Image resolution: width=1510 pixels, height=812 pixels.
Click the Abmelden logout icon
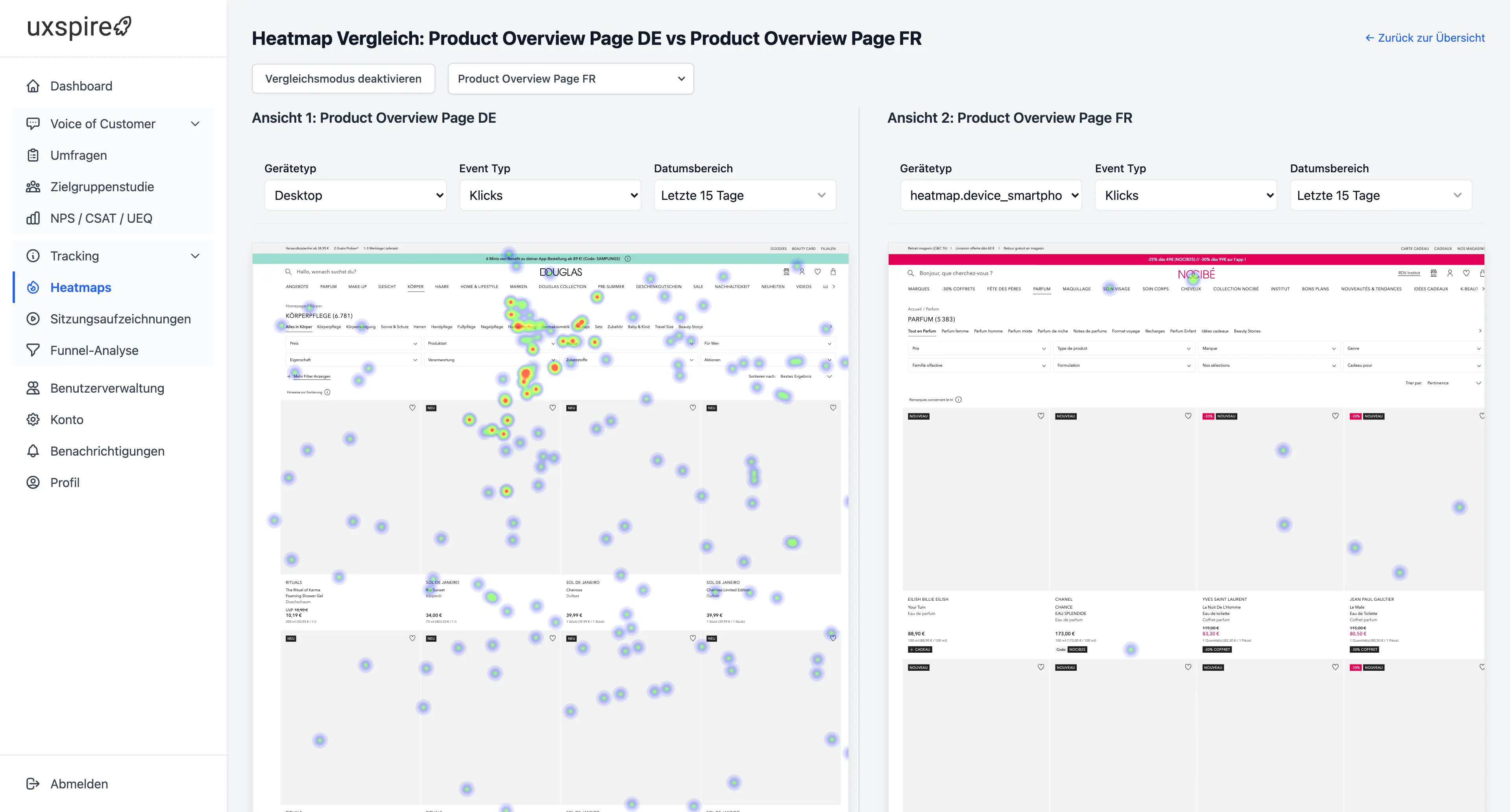pos(33,784)
